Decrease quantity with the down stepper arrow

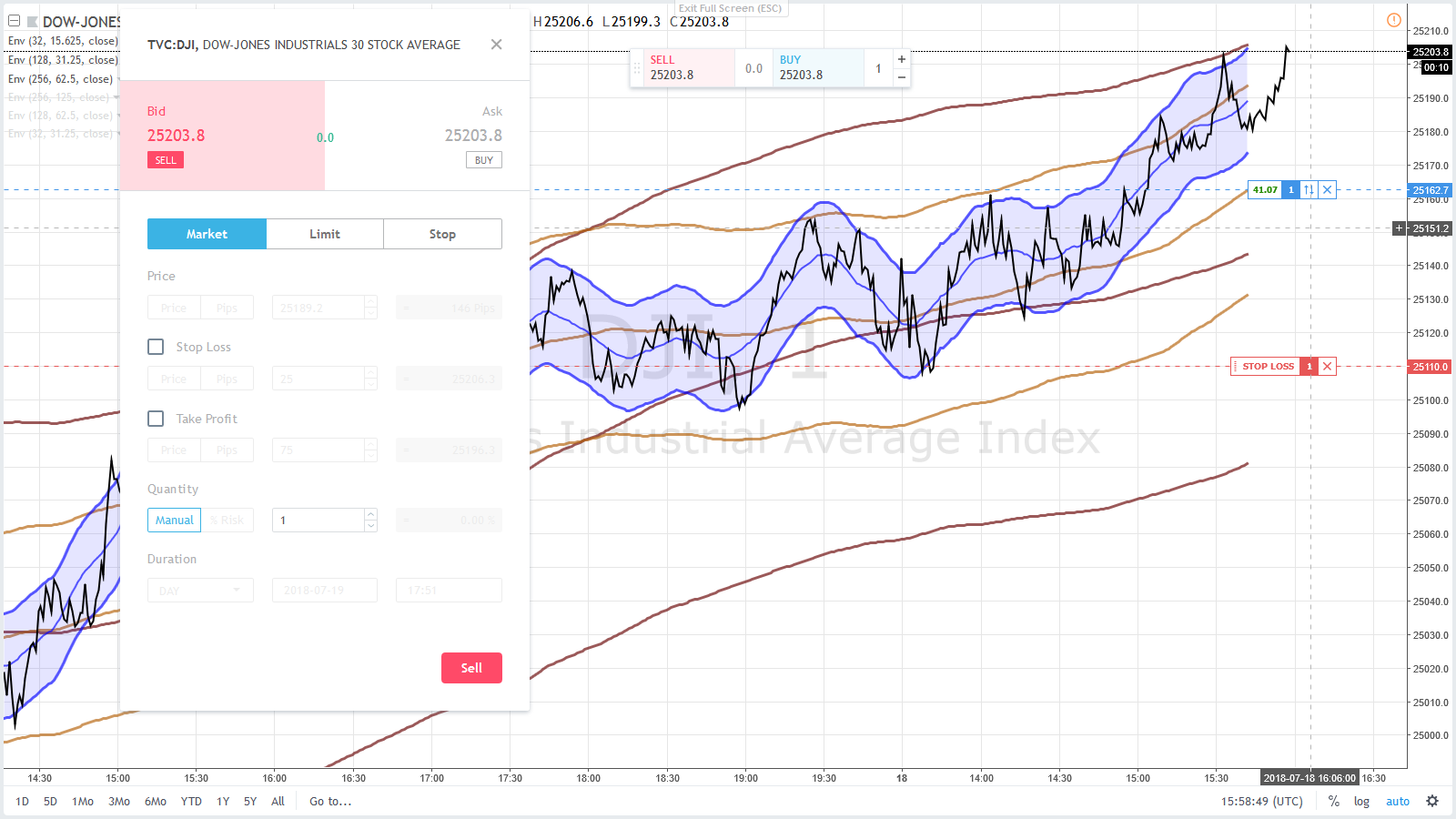[x=370, y=526]
